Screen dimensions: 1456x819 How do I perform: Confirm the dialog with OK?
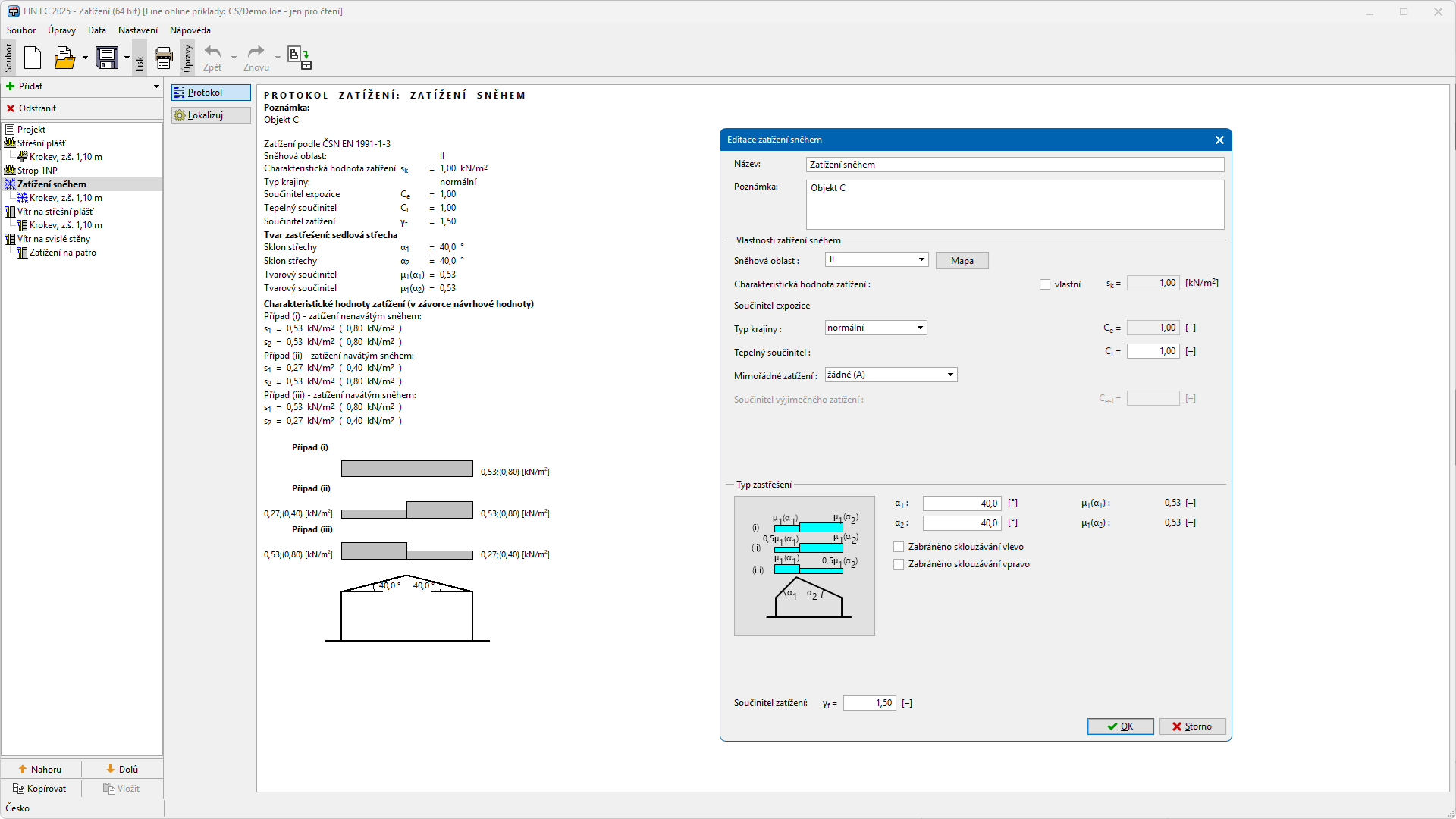pos(1120,726)
